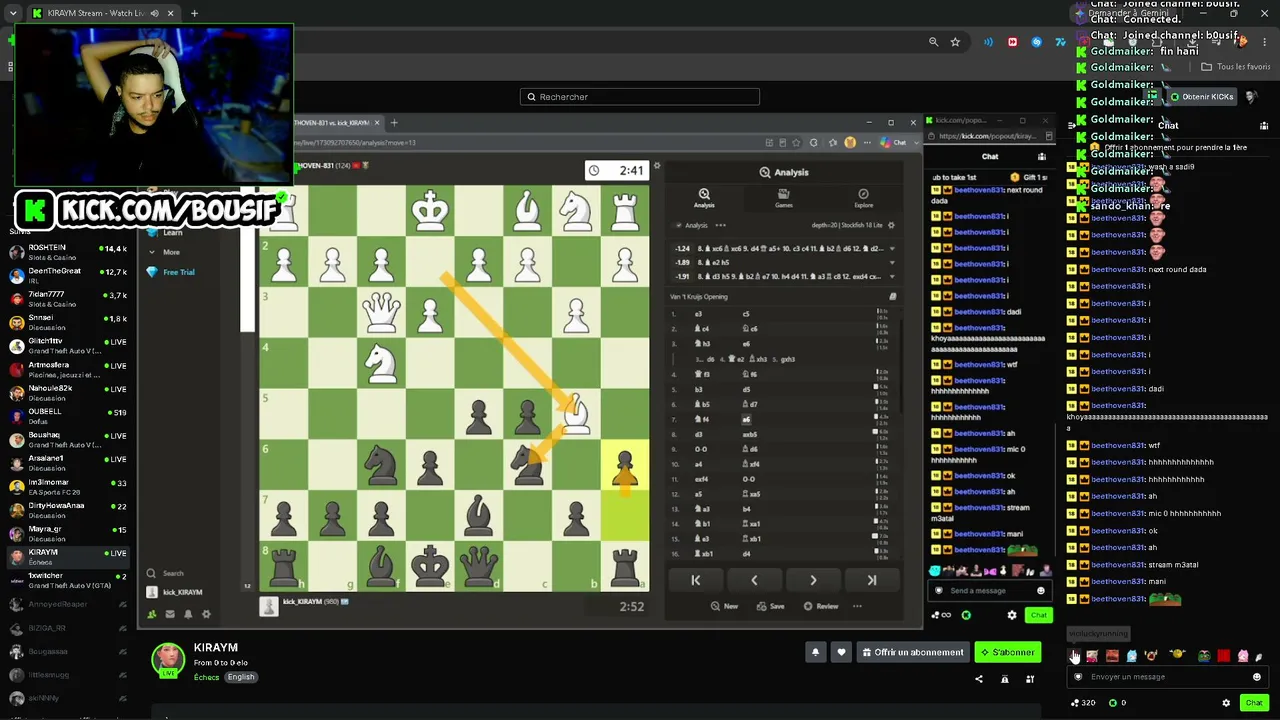This screenshot has width=1280, height=720.
Task: Open chess sidebar notifications bell
Action: [x=188, y=614]
